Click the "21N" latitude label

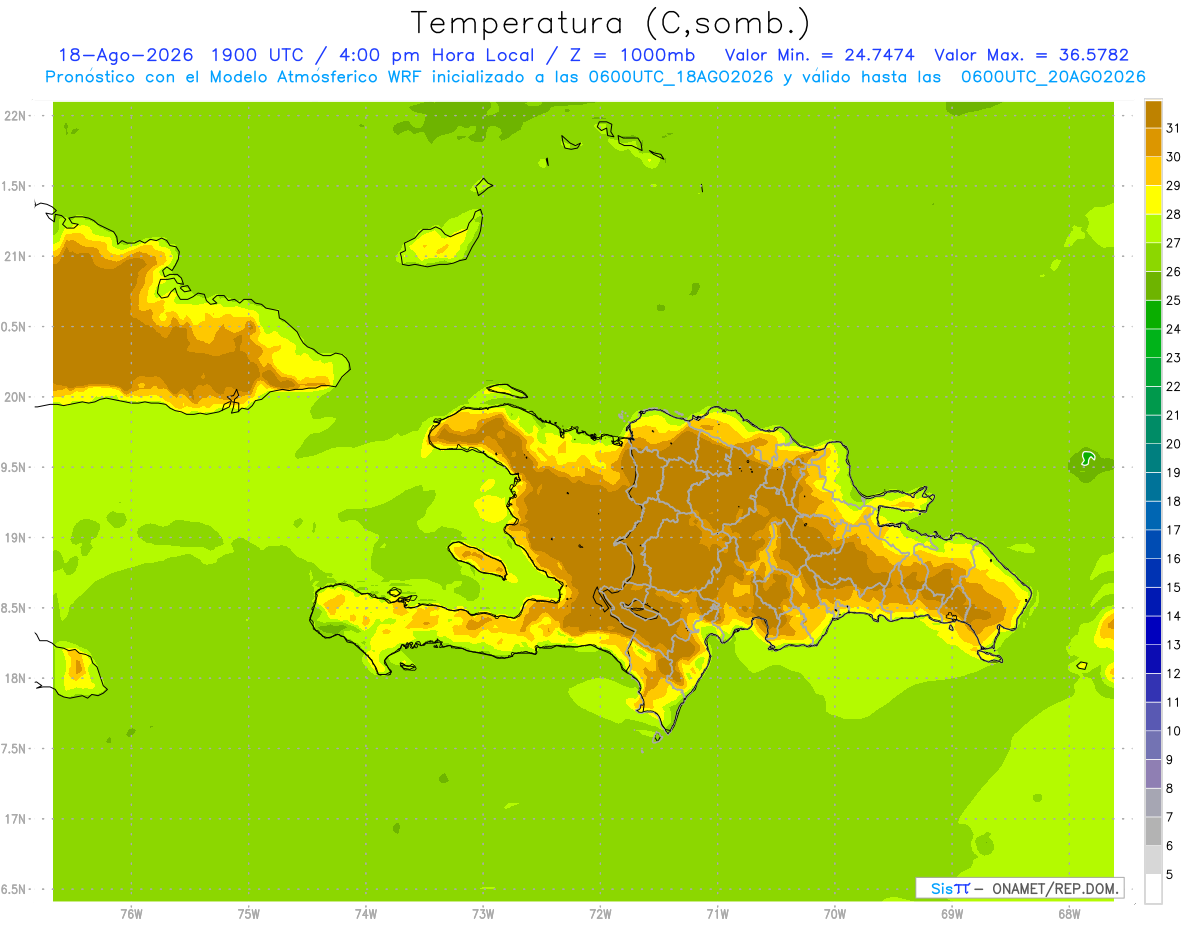coord(14,256)
